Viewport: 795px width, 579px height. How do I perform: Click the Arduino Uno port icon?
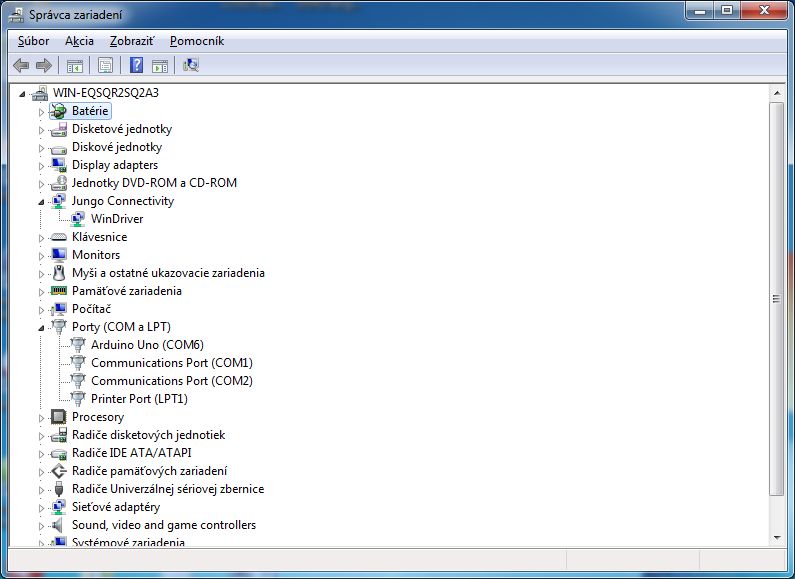click(x=78, y=345)
